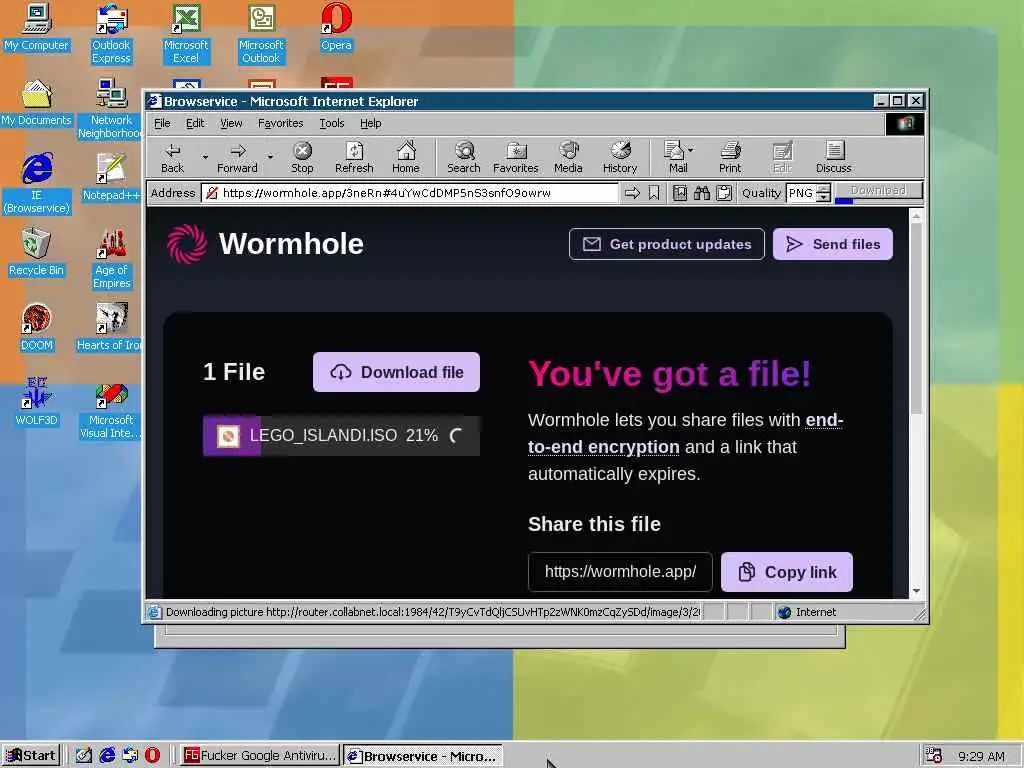Click the save page icon after bookmark
Screen dimensions: 1024x768
(x=680, y=193)
